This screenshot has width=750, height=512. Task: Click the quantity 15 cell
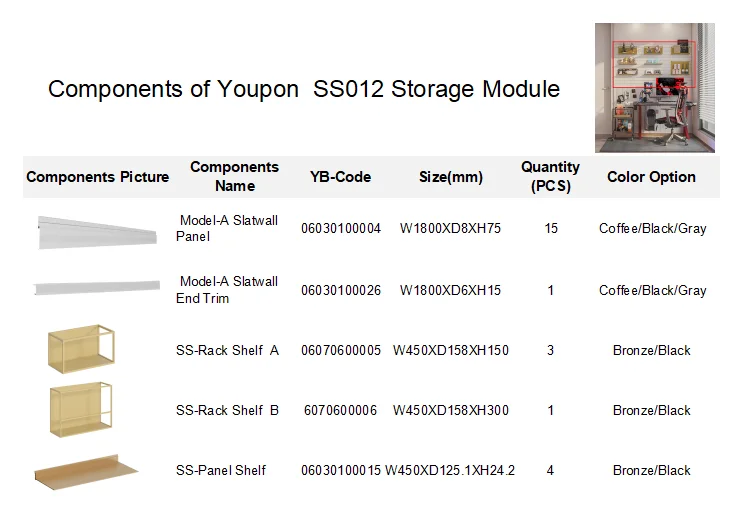point(551,229)
